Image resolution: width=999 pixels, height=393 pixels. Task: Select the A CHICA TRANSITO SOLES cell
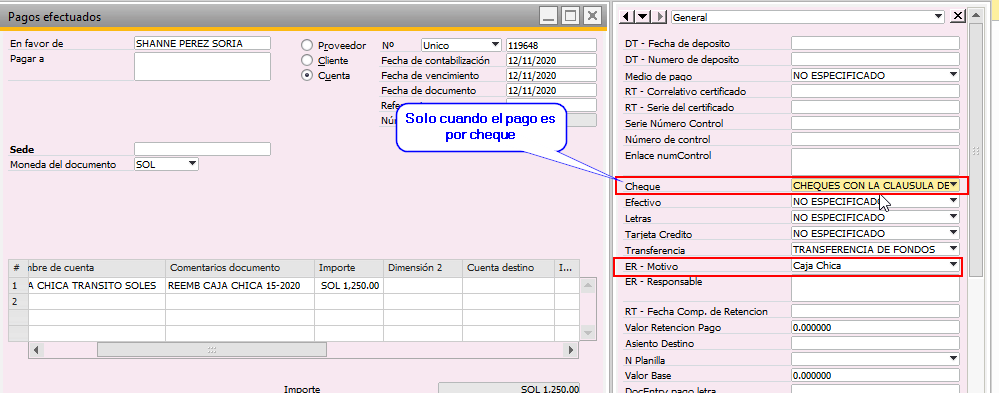(97, 285)
